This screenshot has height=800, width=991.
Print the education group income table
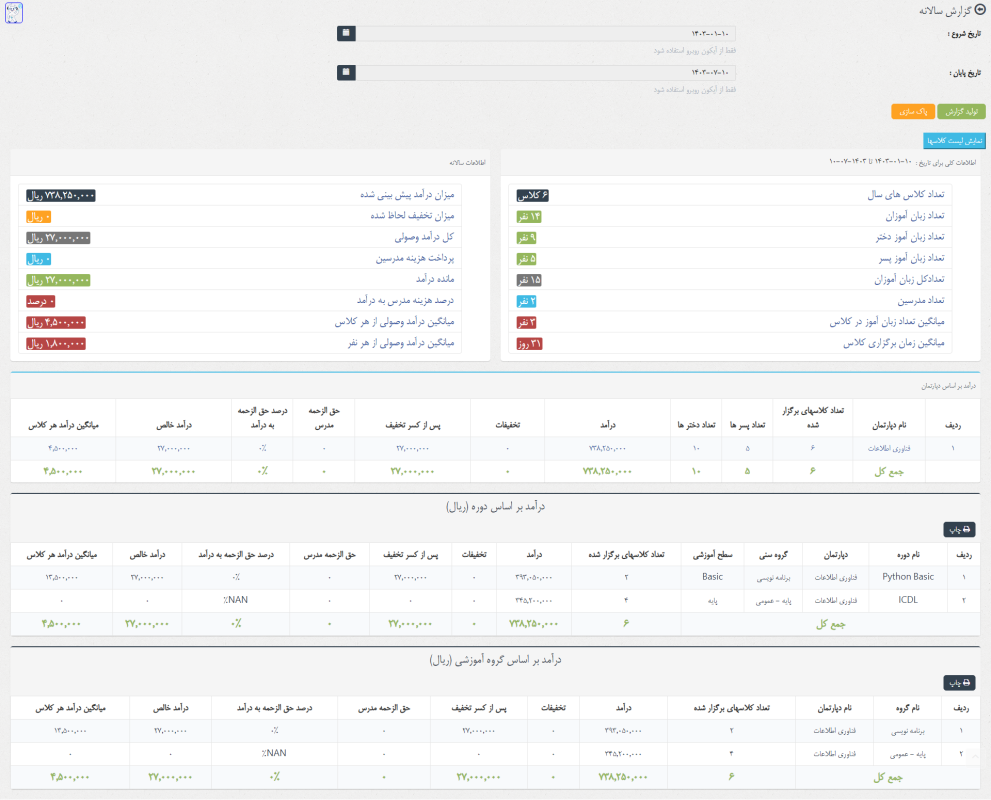click(x=959, y=683)
